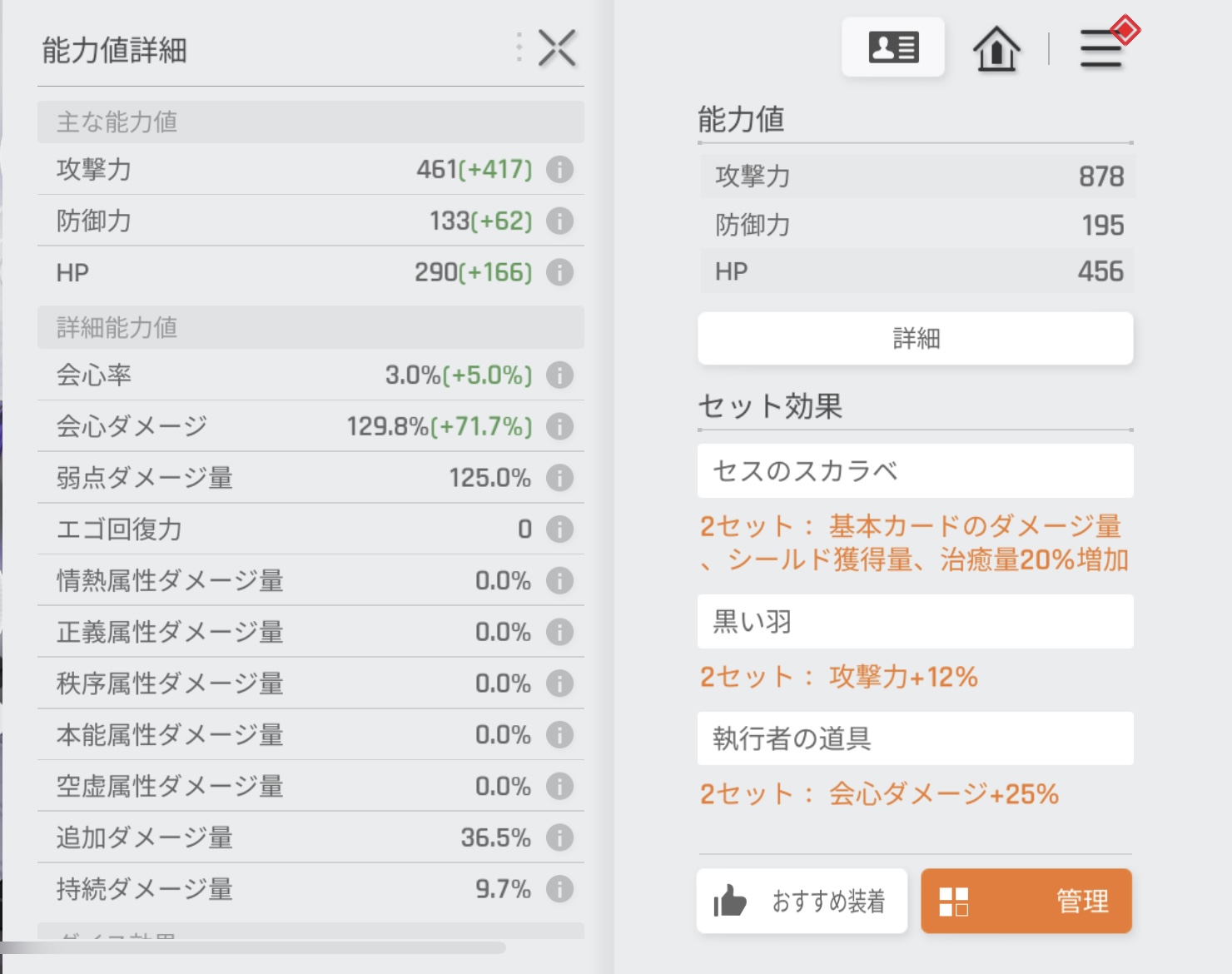
Task: Click info icon beside エゴ回復力
Action: (559, 529)
